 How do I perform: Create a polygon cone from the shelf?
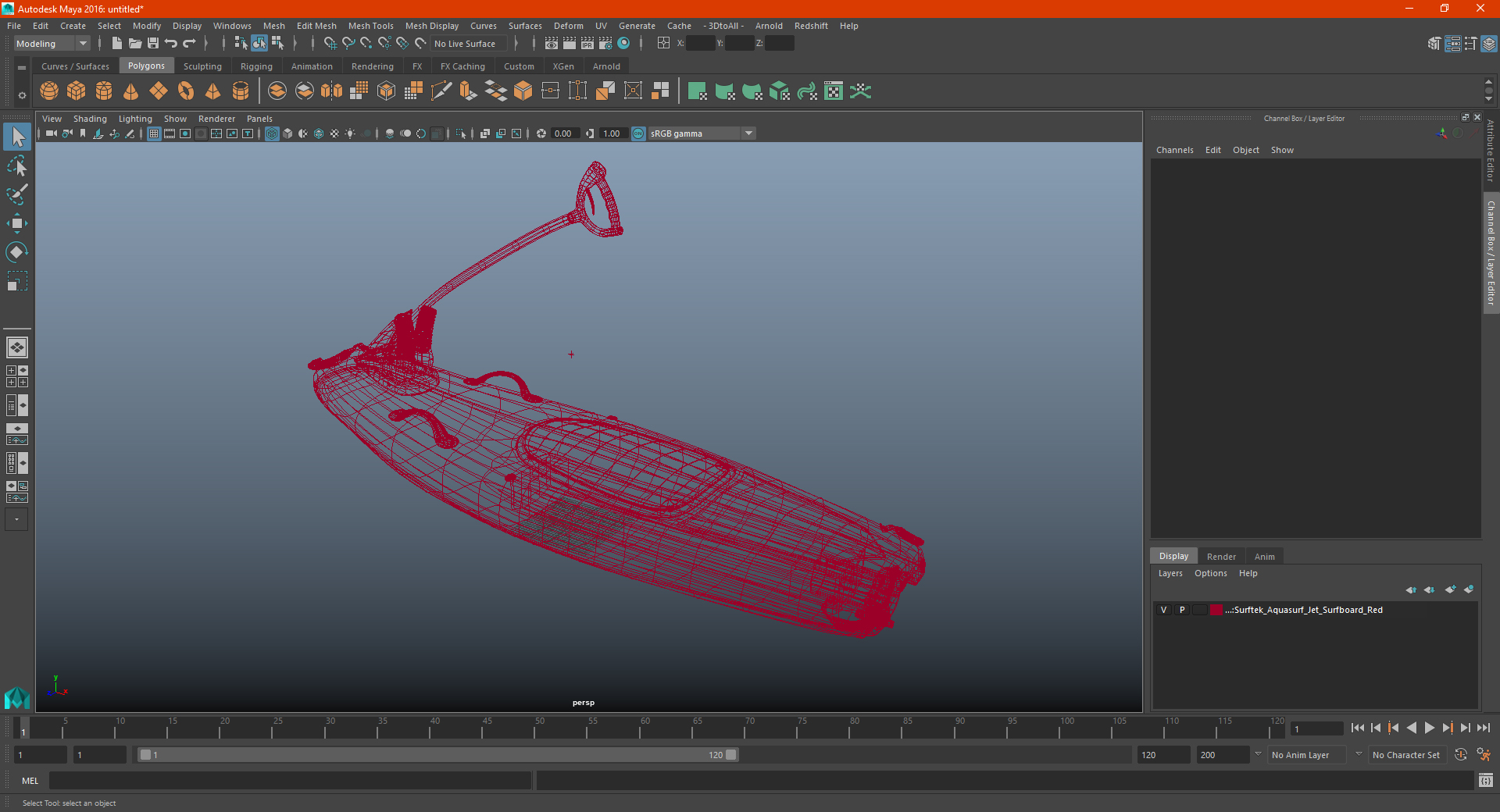coord(131,91)
